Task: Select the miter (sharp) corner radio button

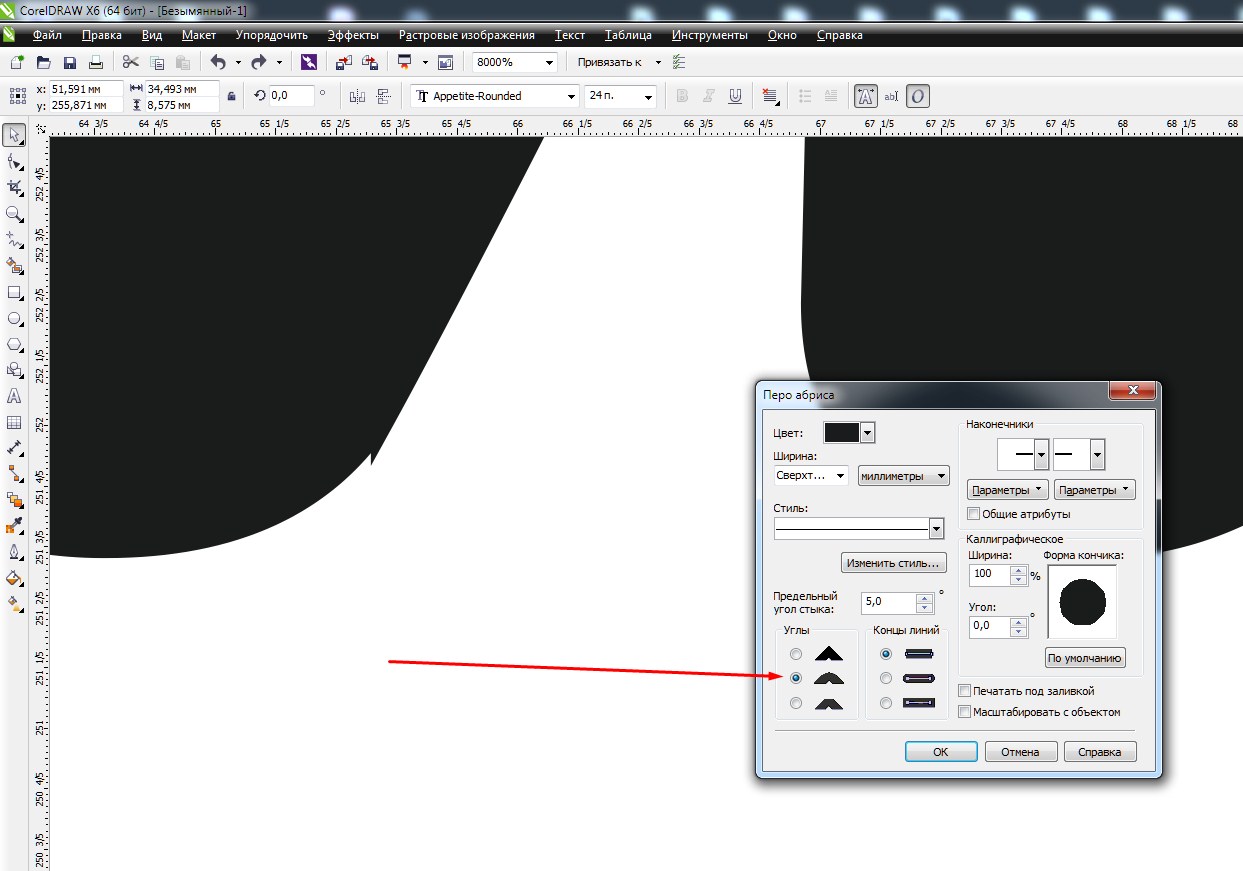Action: pos(796,654)
